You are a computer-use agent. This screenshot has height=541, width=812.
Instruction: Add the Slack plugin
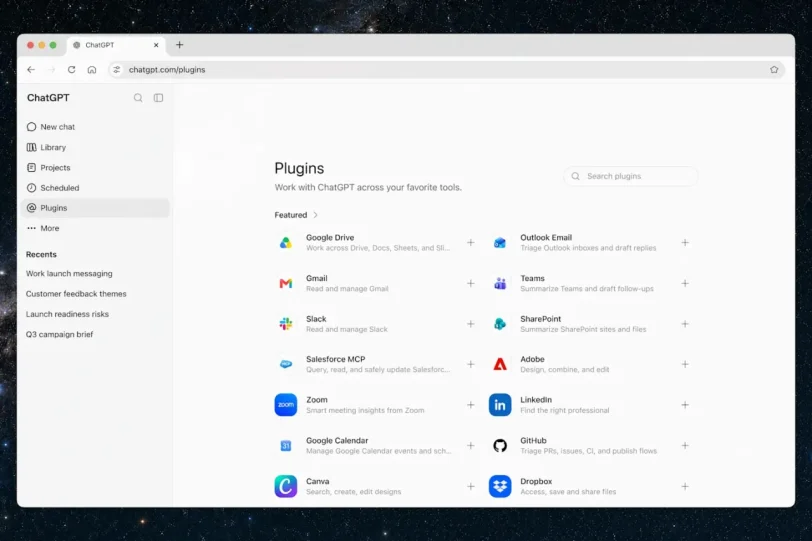click(x=470, y=324)
